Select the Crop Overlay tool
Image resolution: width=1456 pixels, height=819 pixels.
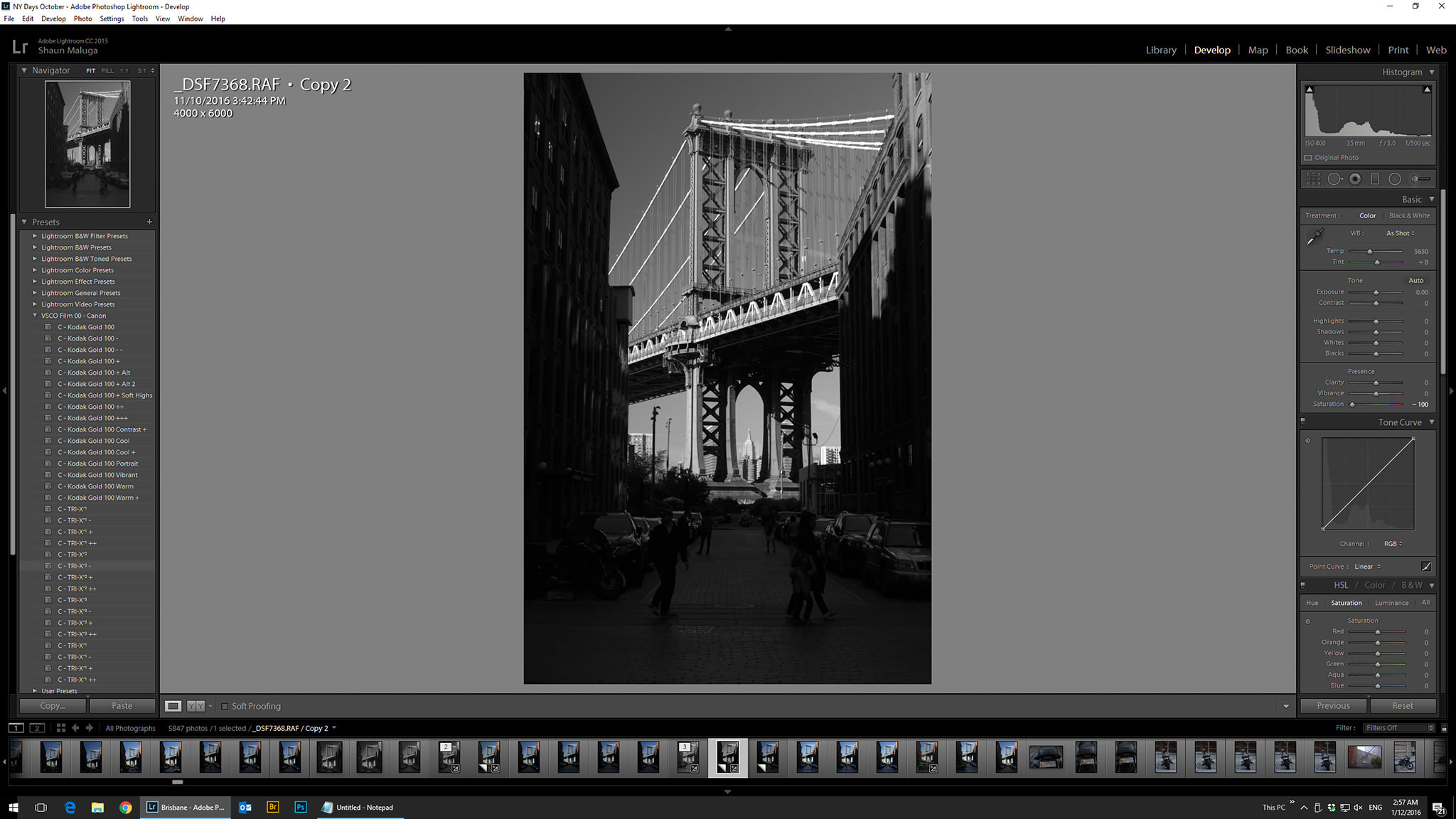coord(1313,179)
